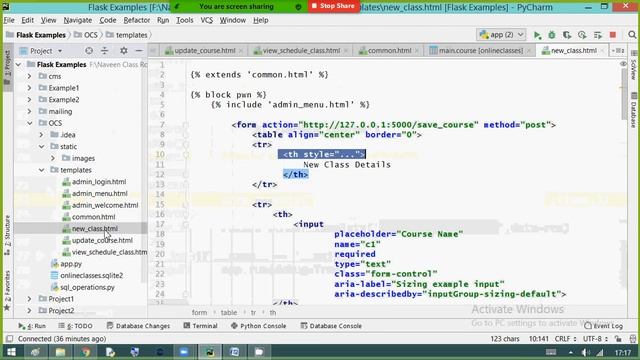Viewport: 640px width, 360px height.
Task: Open the Python Console tool window
Action: pos(258,326)
